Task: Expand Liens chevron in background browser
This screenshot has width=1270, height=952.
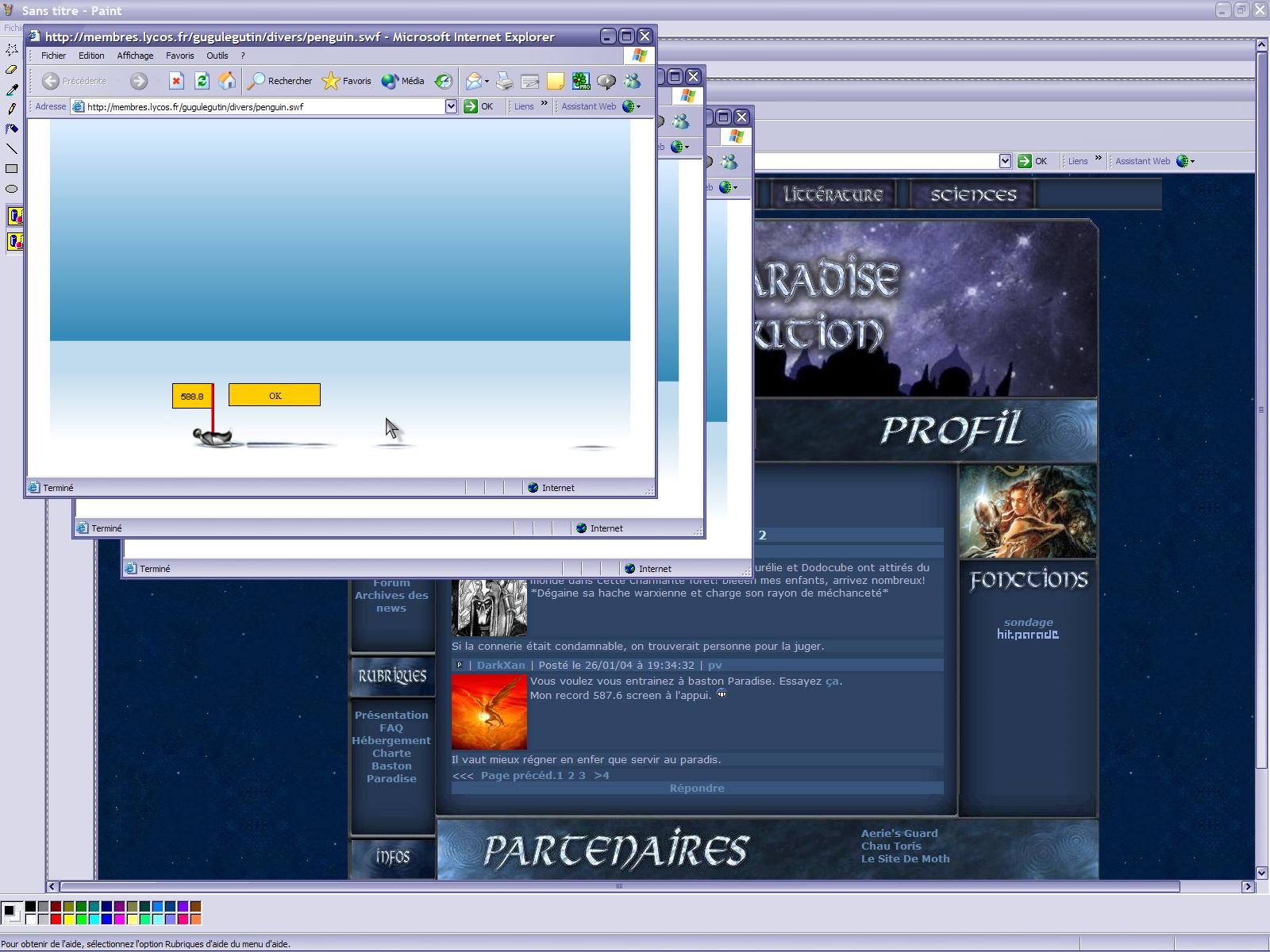Action: point(1098,158)
